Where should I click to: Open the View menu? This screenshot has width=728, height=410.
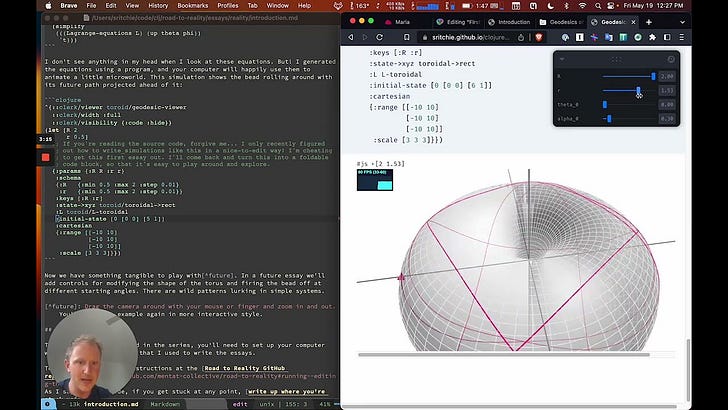coord(132,6)
